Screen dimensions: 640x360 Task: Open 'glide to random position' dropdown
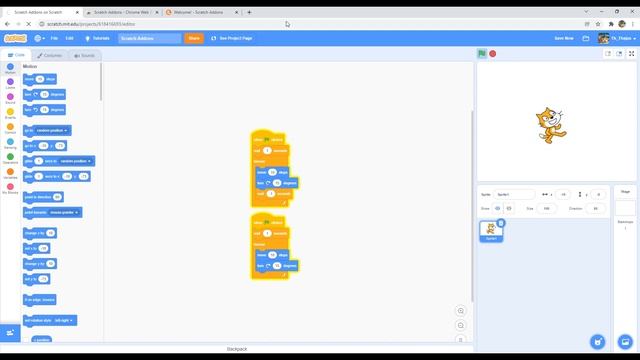pos(75,161)
